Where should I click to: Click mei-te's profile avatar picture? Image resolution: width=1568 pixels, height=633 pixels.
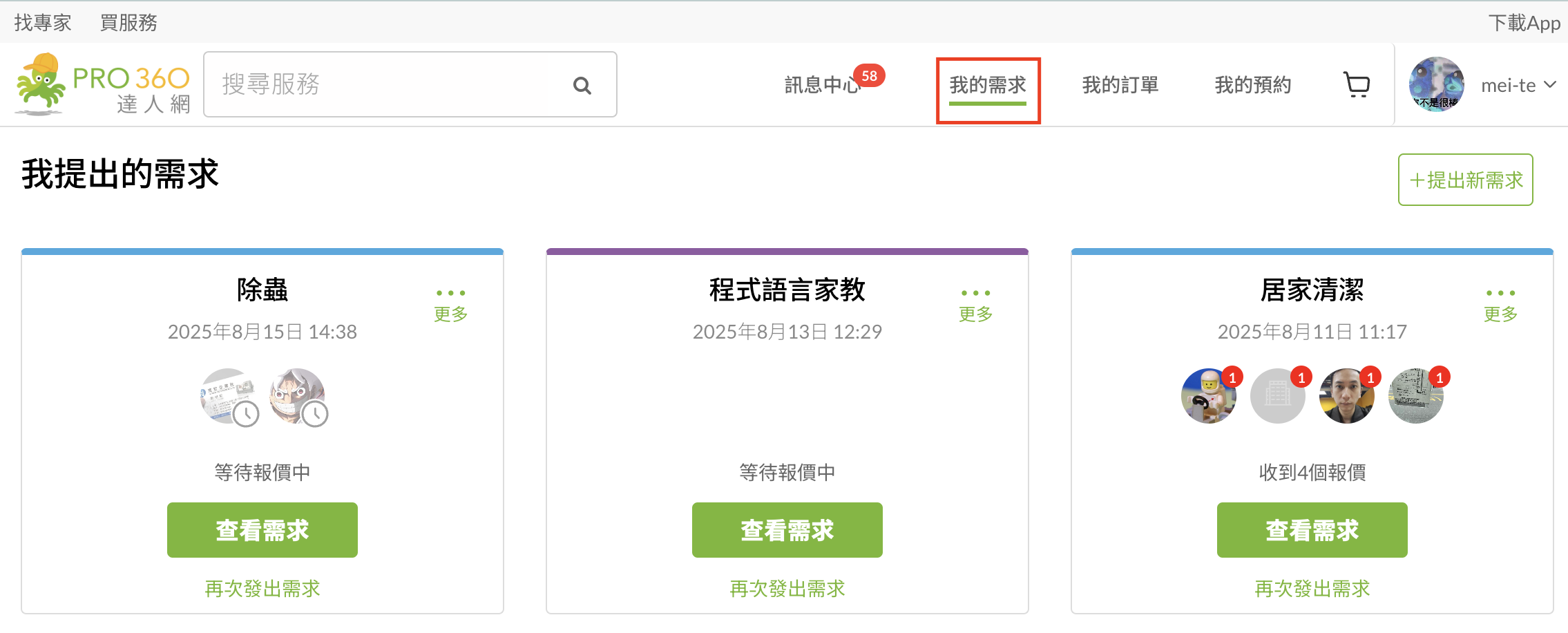pos(1437,84)
